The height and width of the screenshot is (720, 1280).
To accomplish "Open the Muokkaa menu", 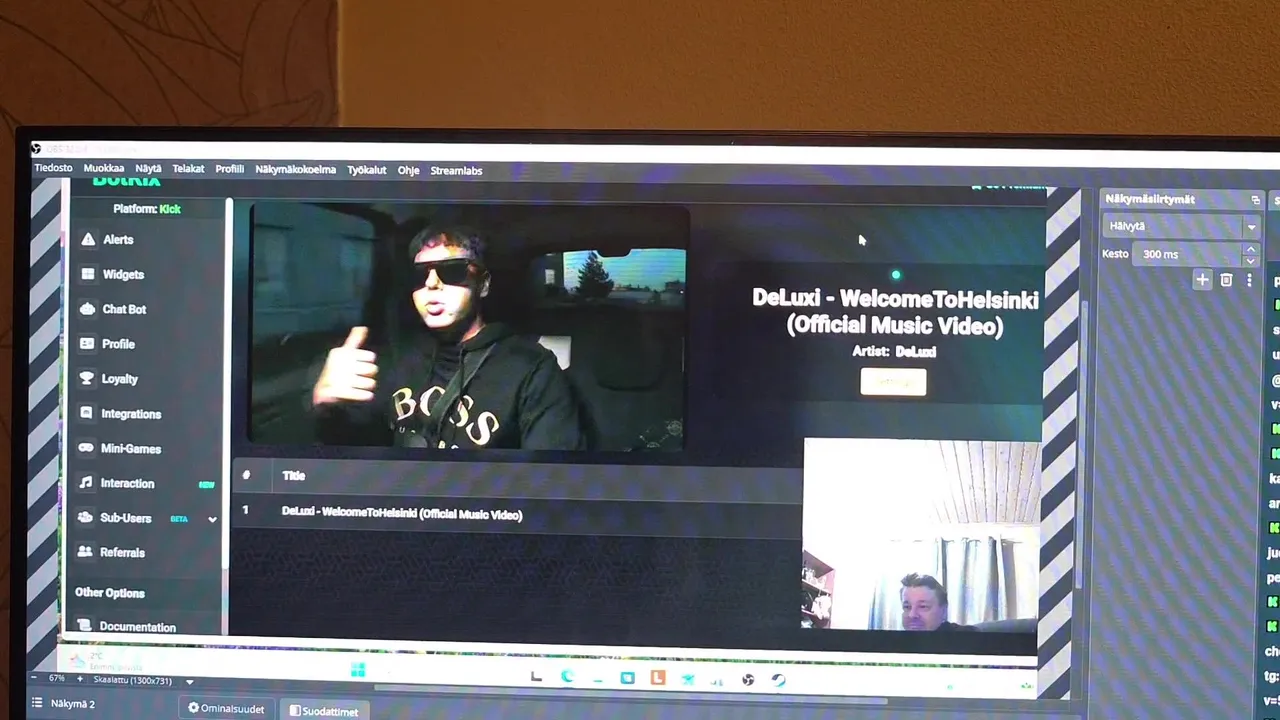I will 104,169.
